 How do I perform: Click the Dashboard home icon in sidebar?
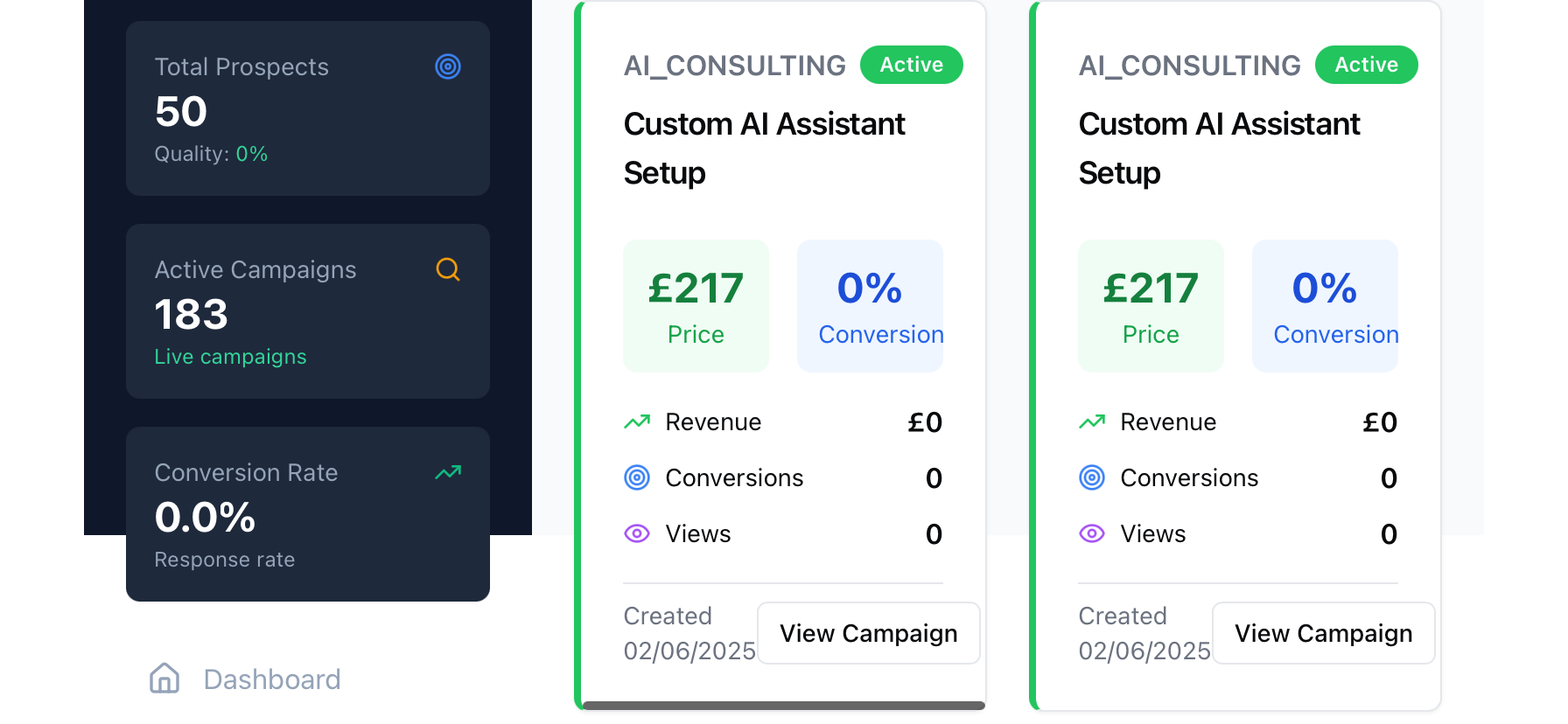click(x=164, y=679)
